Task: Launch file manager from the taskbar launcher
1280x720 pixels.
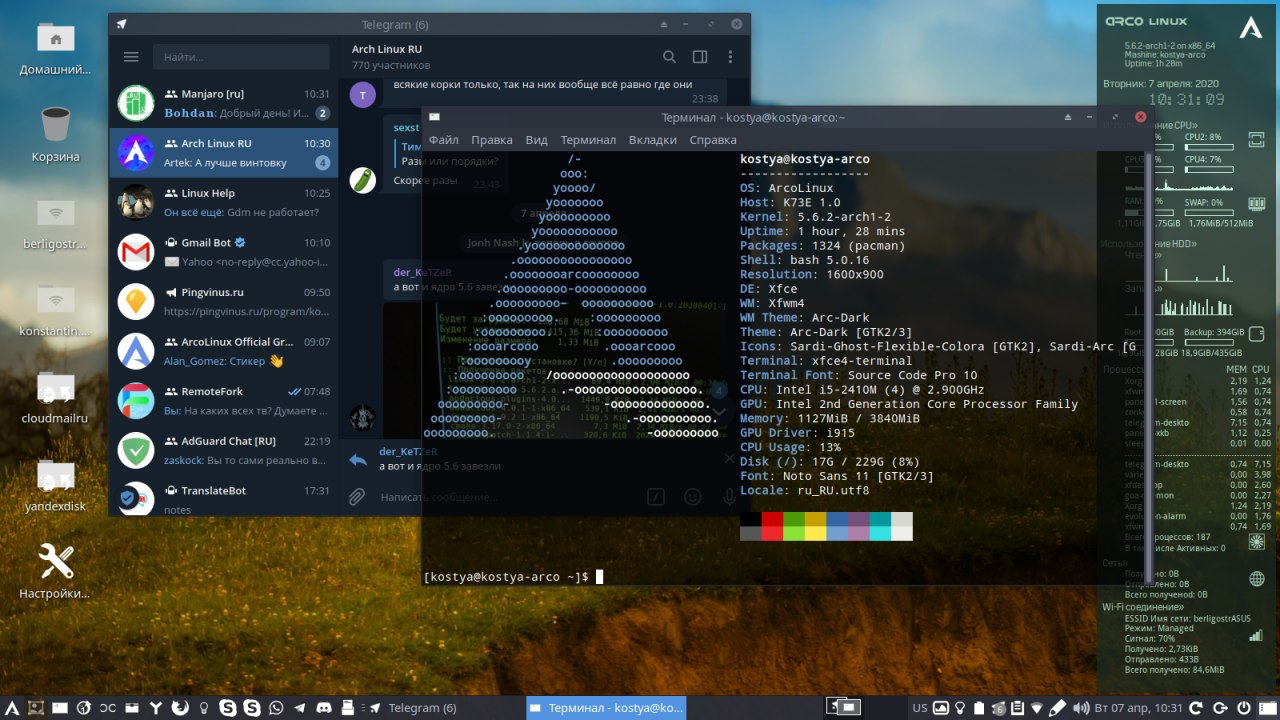Action: pyautogui.click(x=131, y=708)
